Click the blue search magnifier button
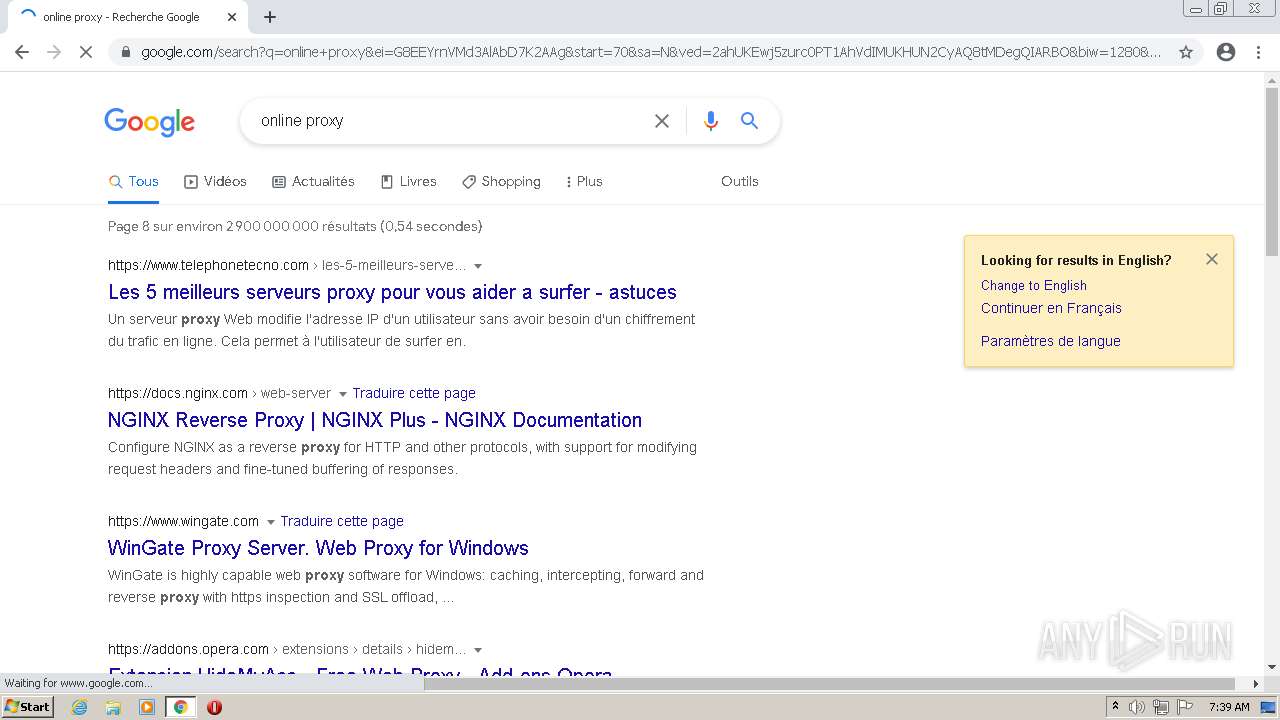The image size is (1280, 720). click(749, 121)
